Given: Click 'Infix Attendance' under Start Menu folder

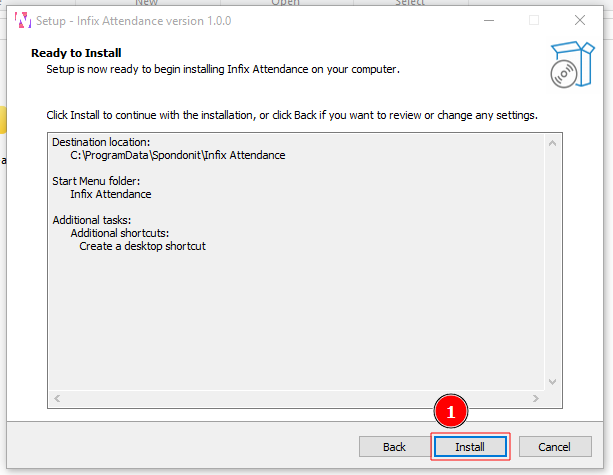Looking at the screenshot, I should click(x=111, y=194).
